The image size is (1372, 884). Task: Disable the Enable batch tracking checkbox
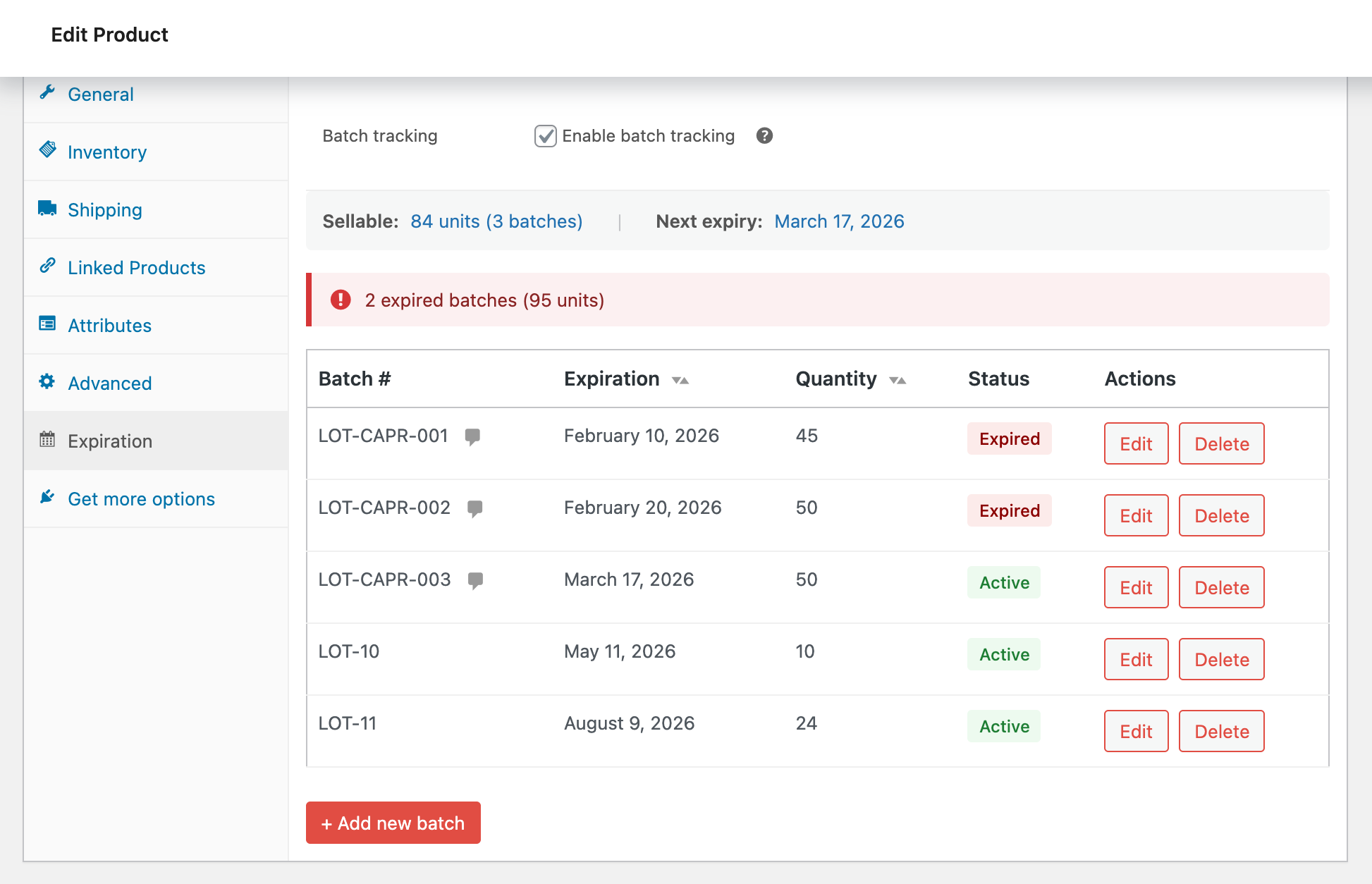544,135
